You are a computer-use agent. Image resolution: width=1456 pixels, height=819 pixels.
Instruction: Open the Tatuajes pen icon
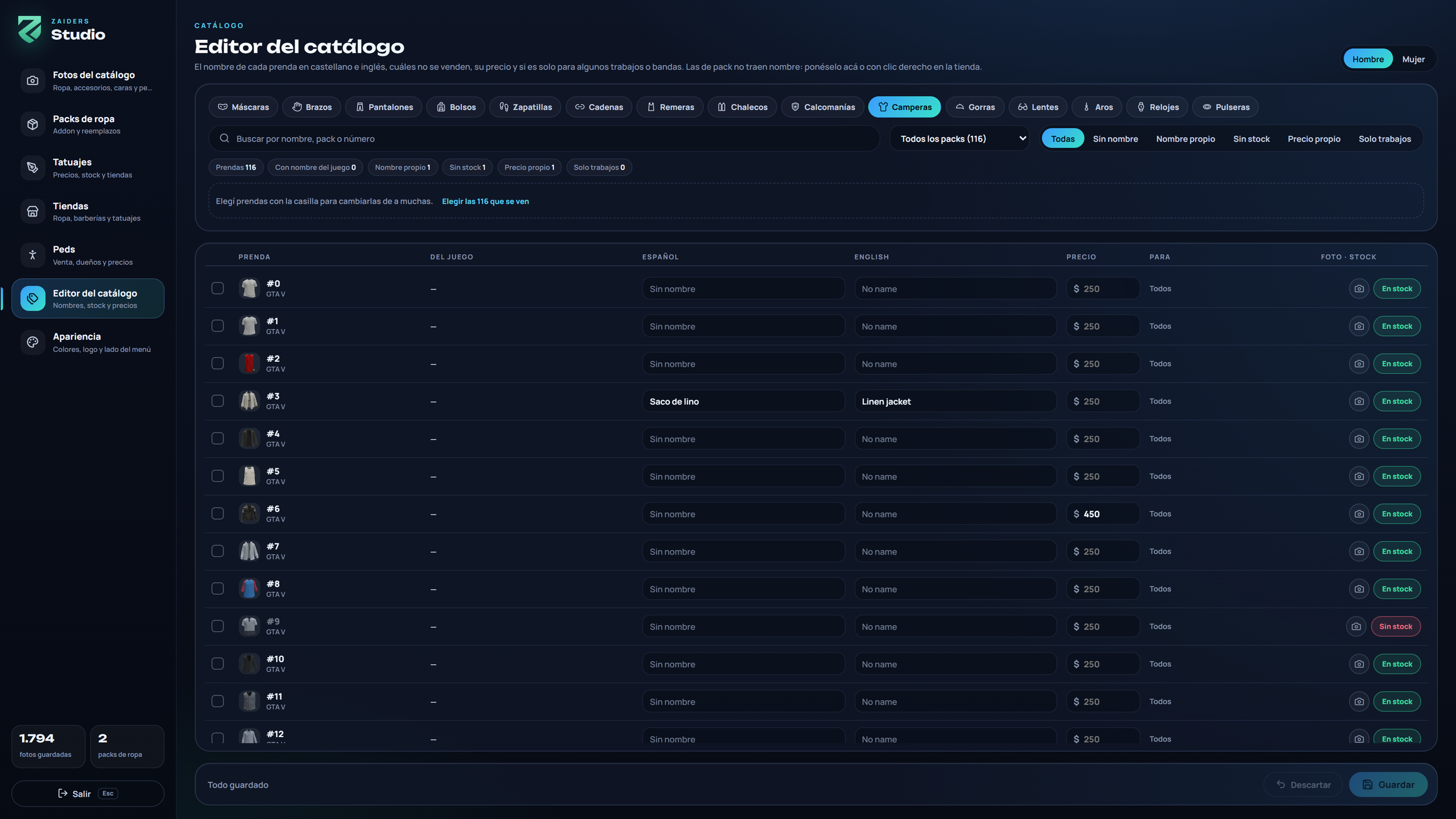32,168
